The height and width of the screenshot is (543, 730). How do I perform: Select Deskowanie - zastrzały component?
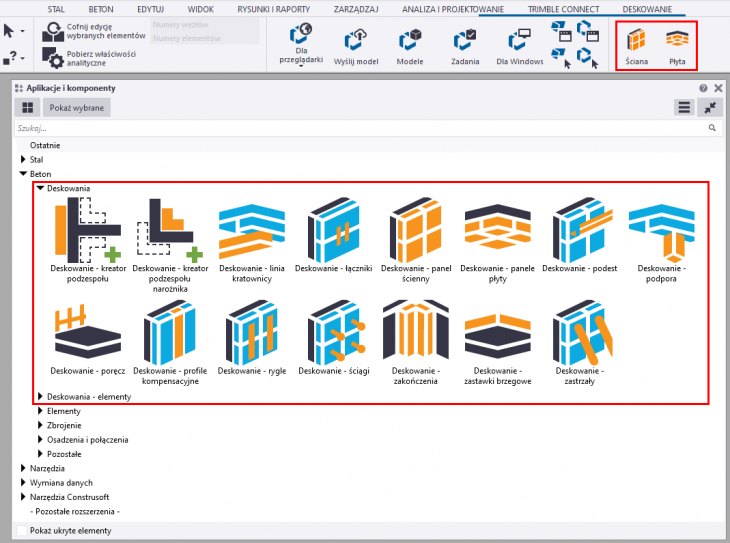580,333
